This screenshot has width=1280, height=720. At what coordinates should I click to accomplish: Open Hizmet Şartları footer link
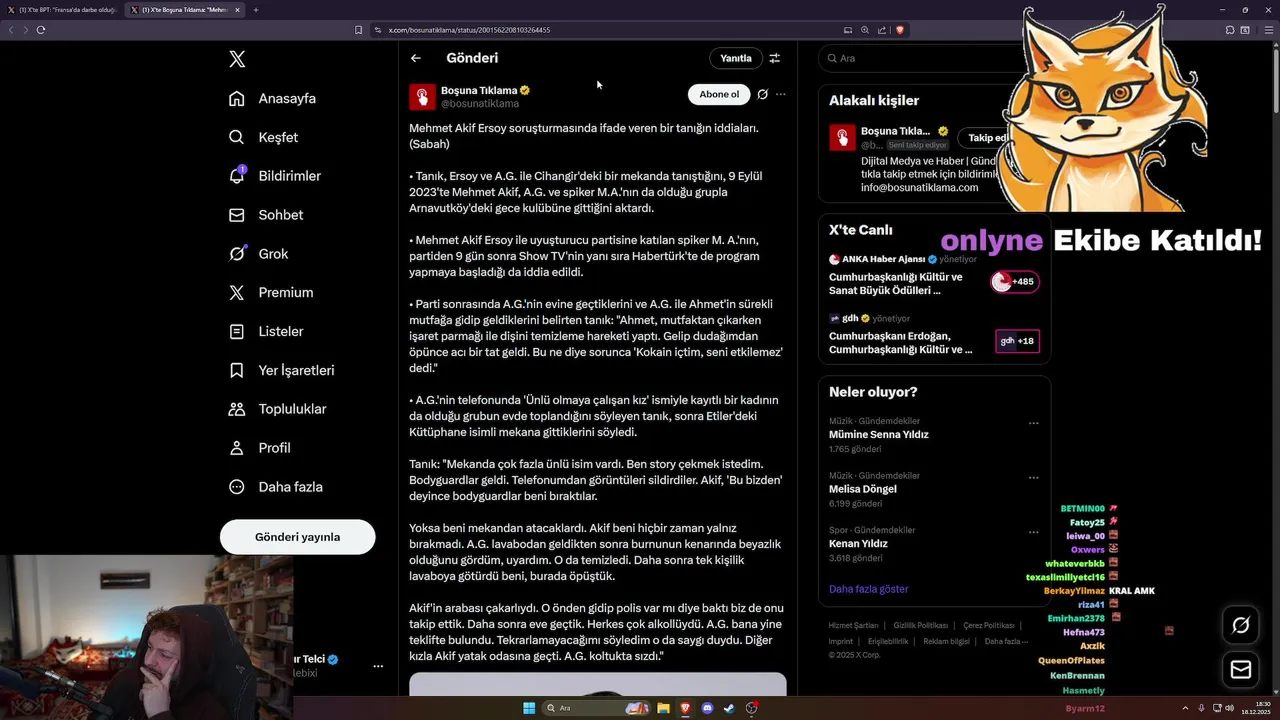click(853, 625)
